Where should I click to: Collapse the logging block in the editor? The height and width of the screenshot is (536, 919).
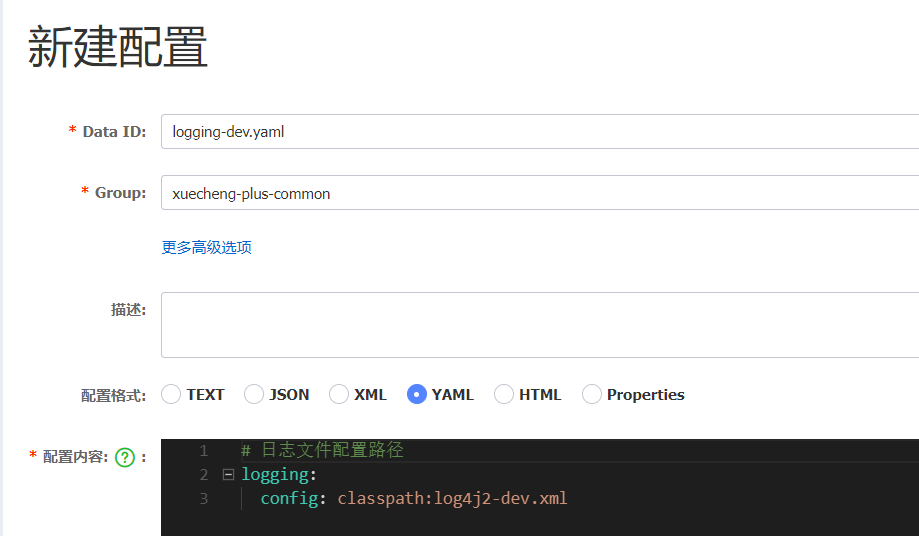(x=228, y=475)
